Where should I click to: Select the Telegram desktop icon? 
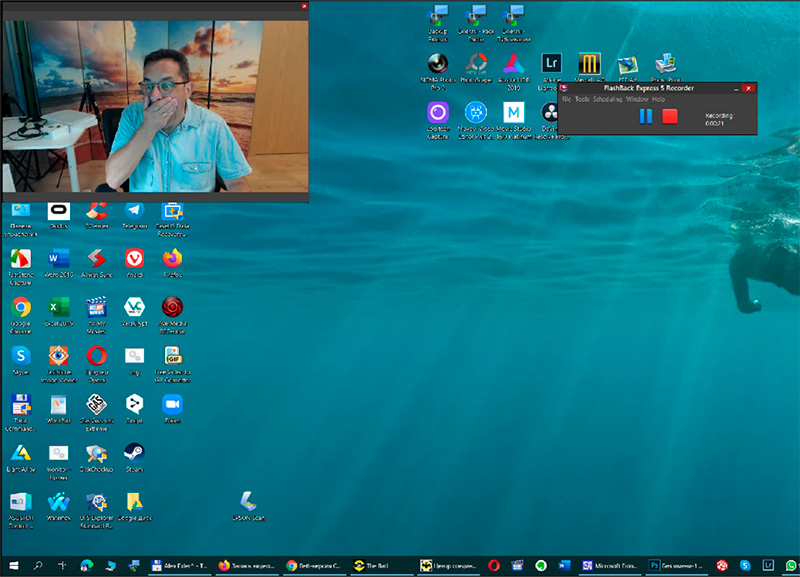(x=134, y=211)
